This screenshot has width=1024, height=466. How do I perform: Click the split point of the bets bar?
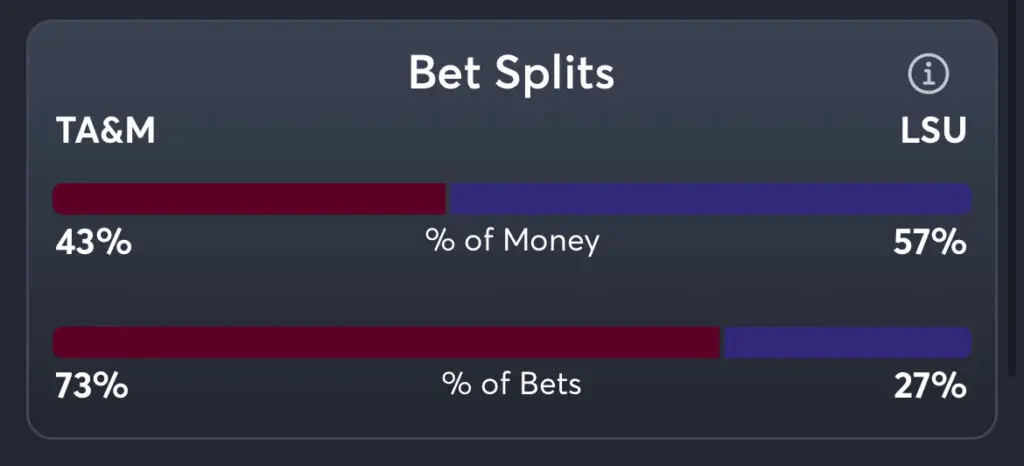[x=721, y=343]
